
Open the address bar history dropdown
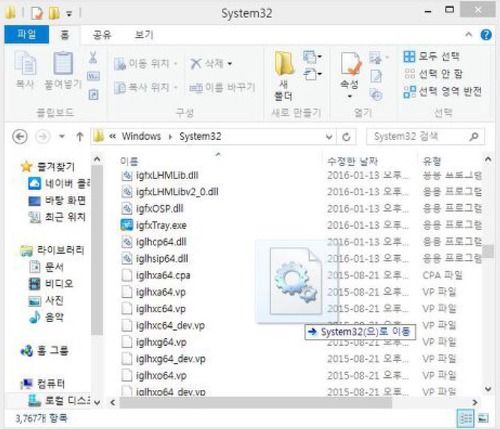[329, 137]
